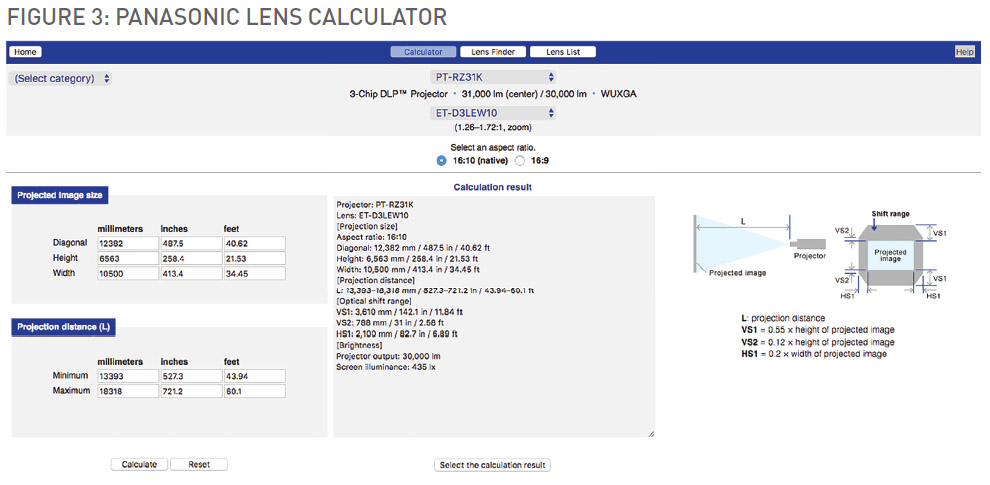The height and width of the screenshot is (485, 990).
Task: Click the result line starting 'HS1: 2,100 mm'
Action: point(397,334)
